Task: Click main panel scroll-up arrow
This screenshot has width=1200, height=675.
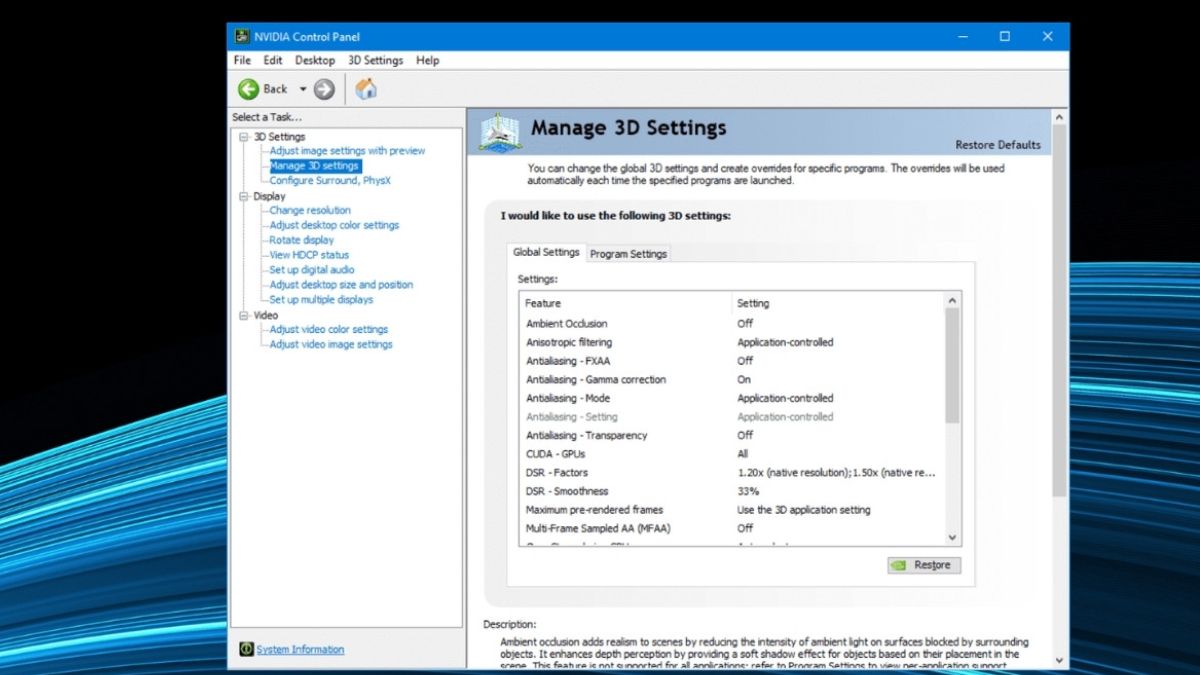Action: 1060,117
